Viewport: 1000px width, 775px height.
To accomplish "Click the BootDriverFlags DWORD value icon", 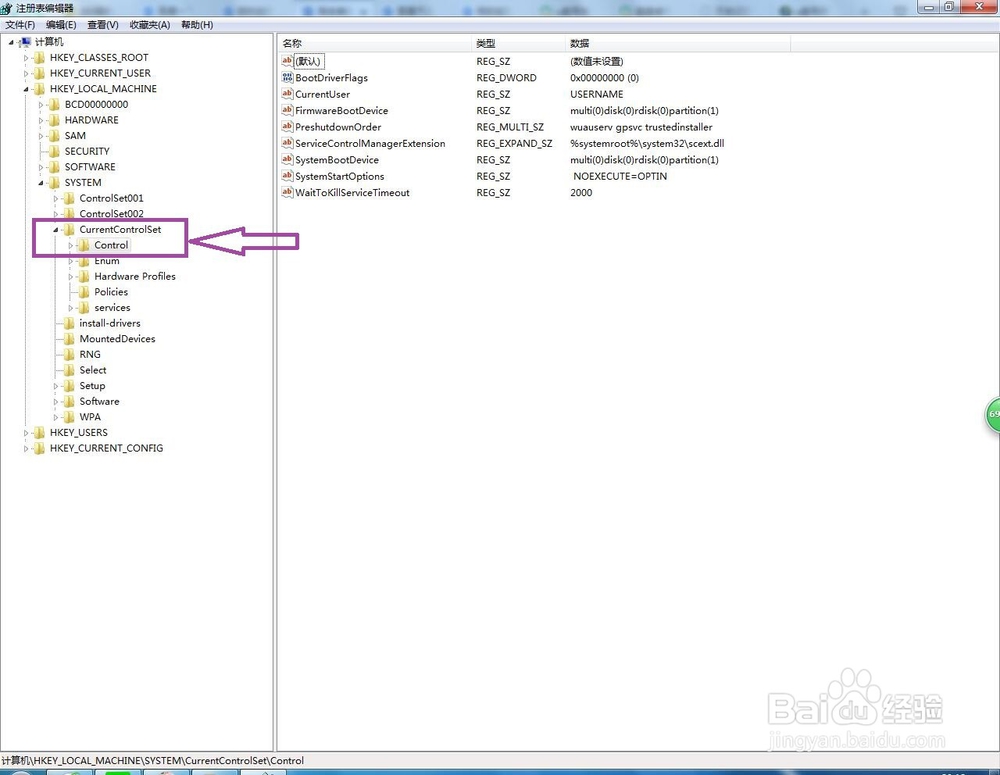I will coord(287,77).
